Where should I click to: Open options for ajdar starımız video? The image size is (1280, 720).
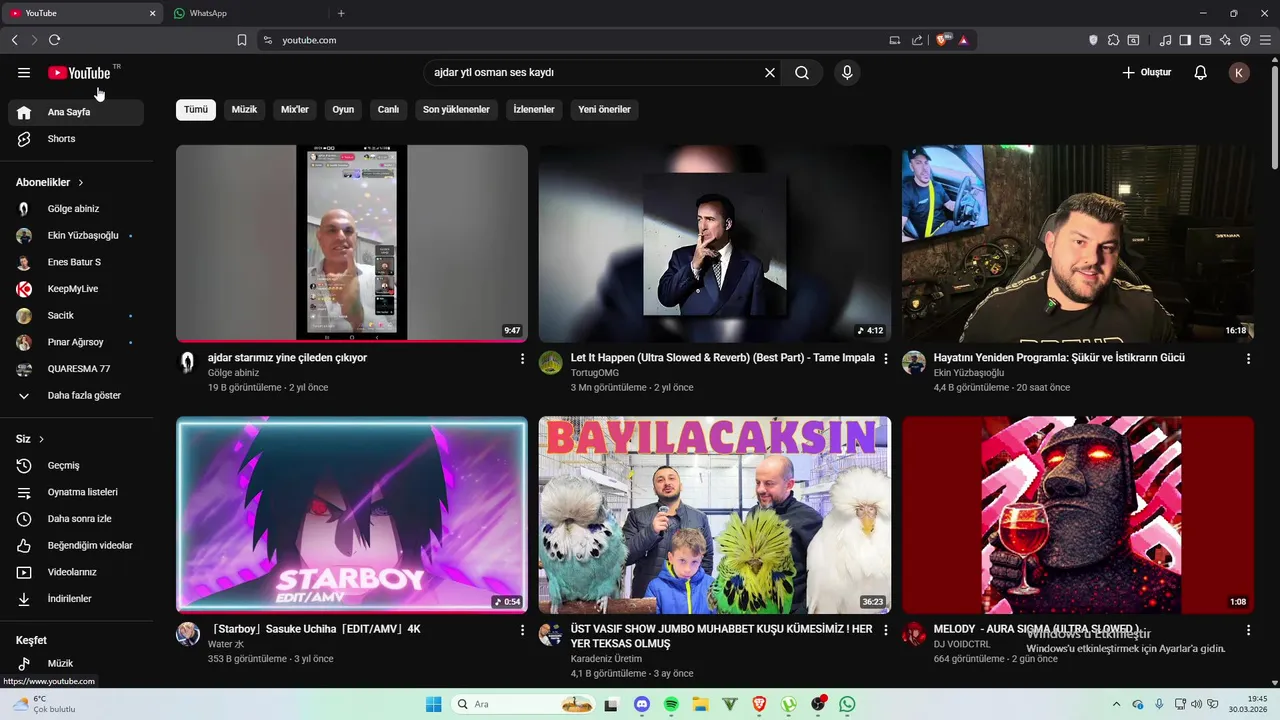522,358
